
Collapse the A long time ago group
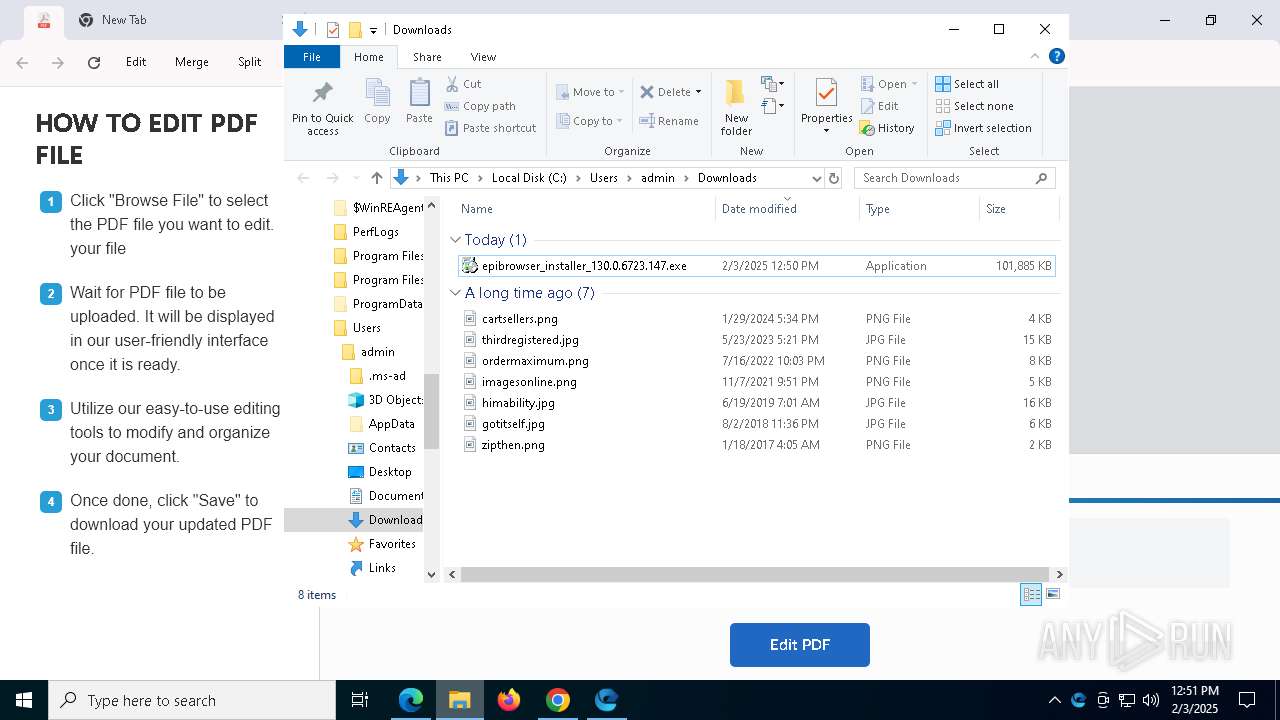[x=455, y=293]
